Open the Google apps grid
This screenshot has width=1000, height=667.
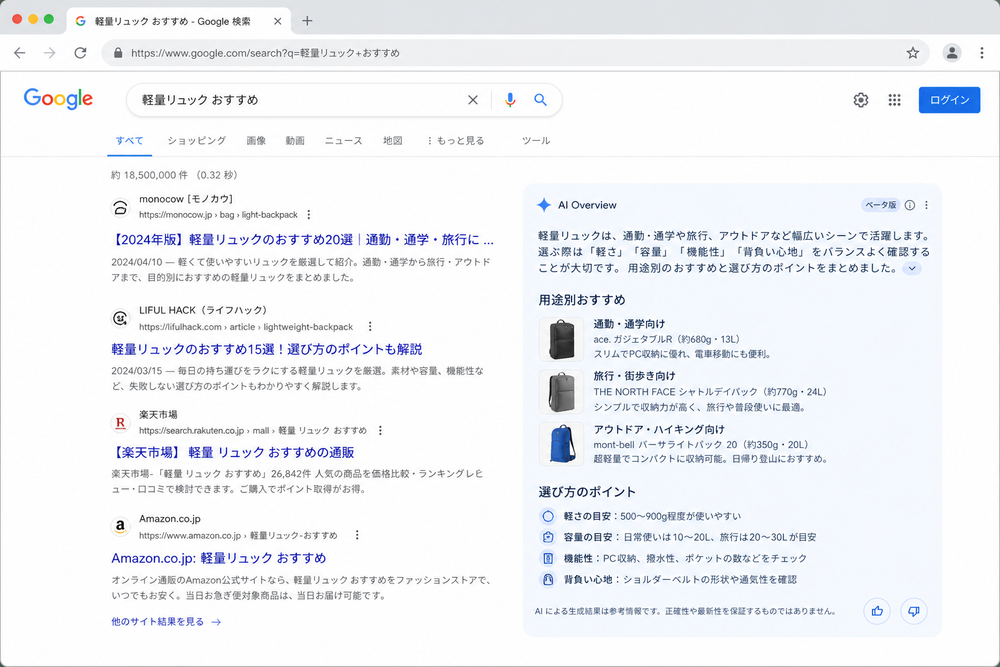point(894,99)
